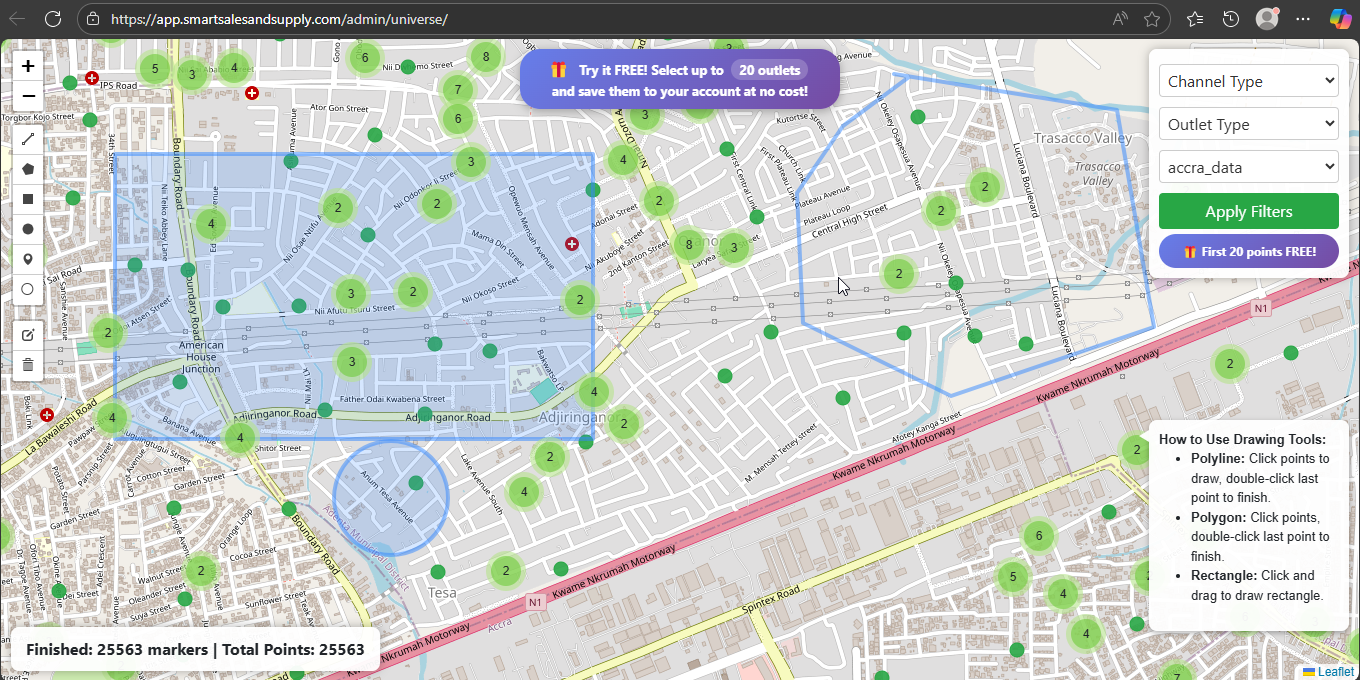This screenshot has width=1360, height=680.
Task: Open the Channel Type dropdown
Action: pos(1248,81)
